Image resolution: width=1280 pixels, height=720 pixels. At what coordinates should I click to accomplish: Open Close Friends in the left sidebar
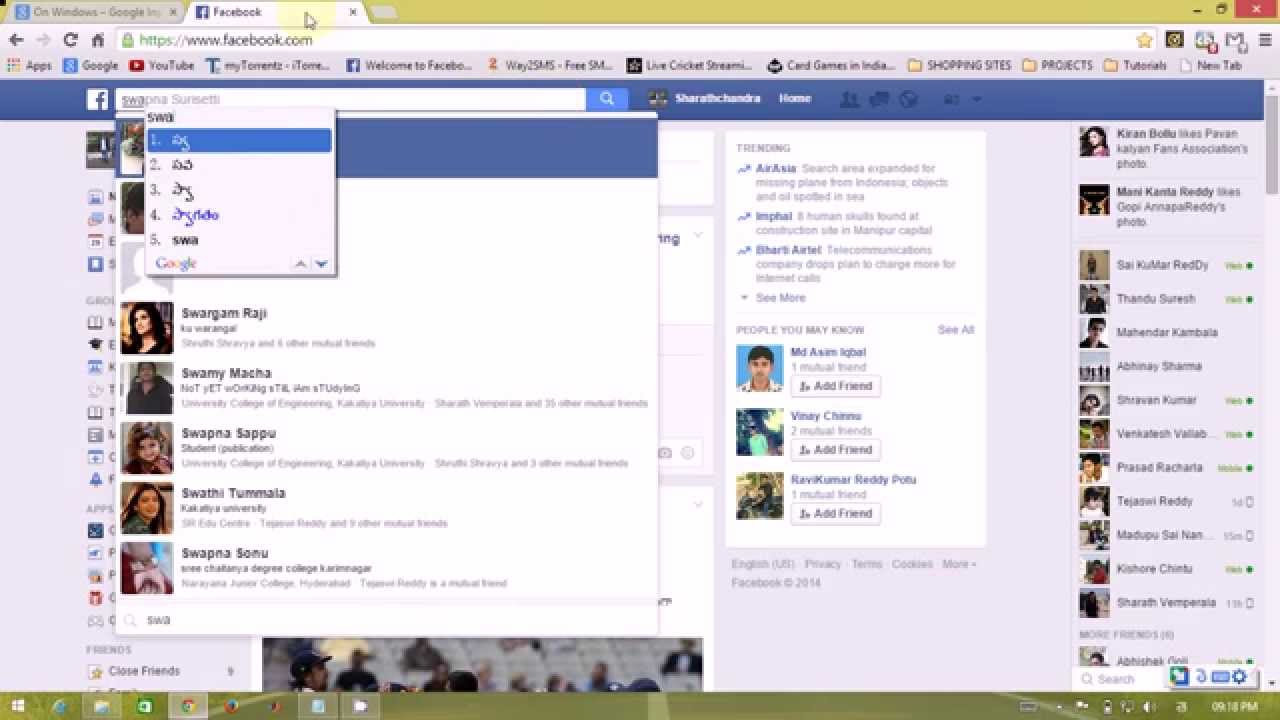[x=144, y=671]
